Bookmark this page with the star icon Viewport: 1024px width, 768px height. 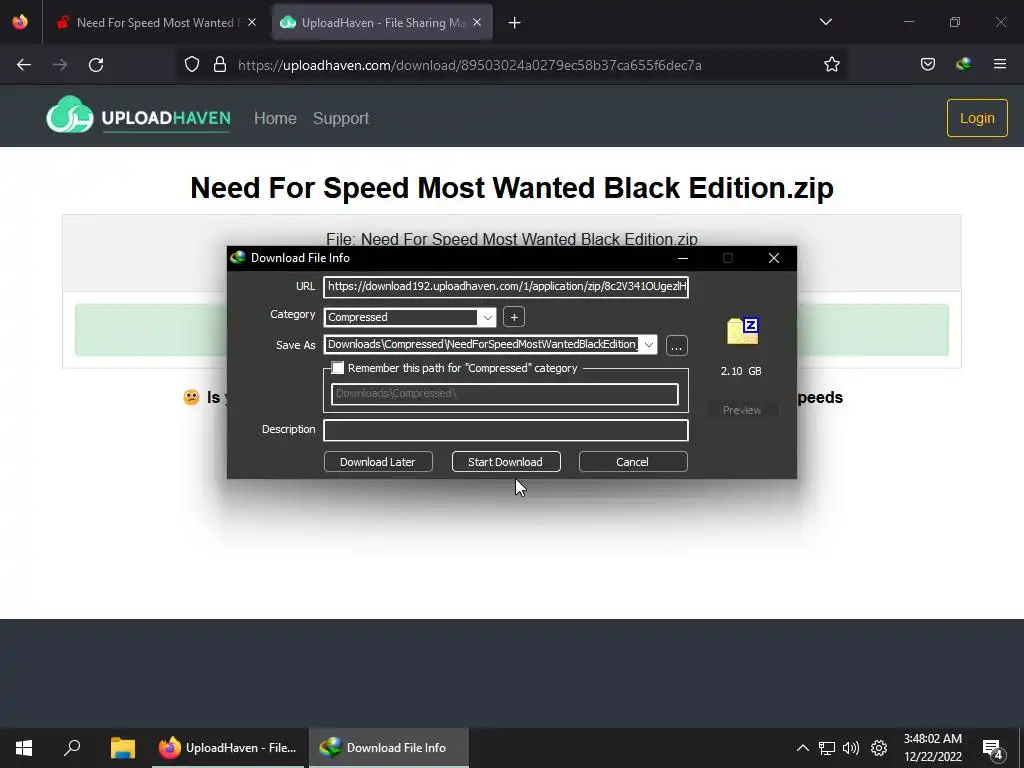point(831,65)
